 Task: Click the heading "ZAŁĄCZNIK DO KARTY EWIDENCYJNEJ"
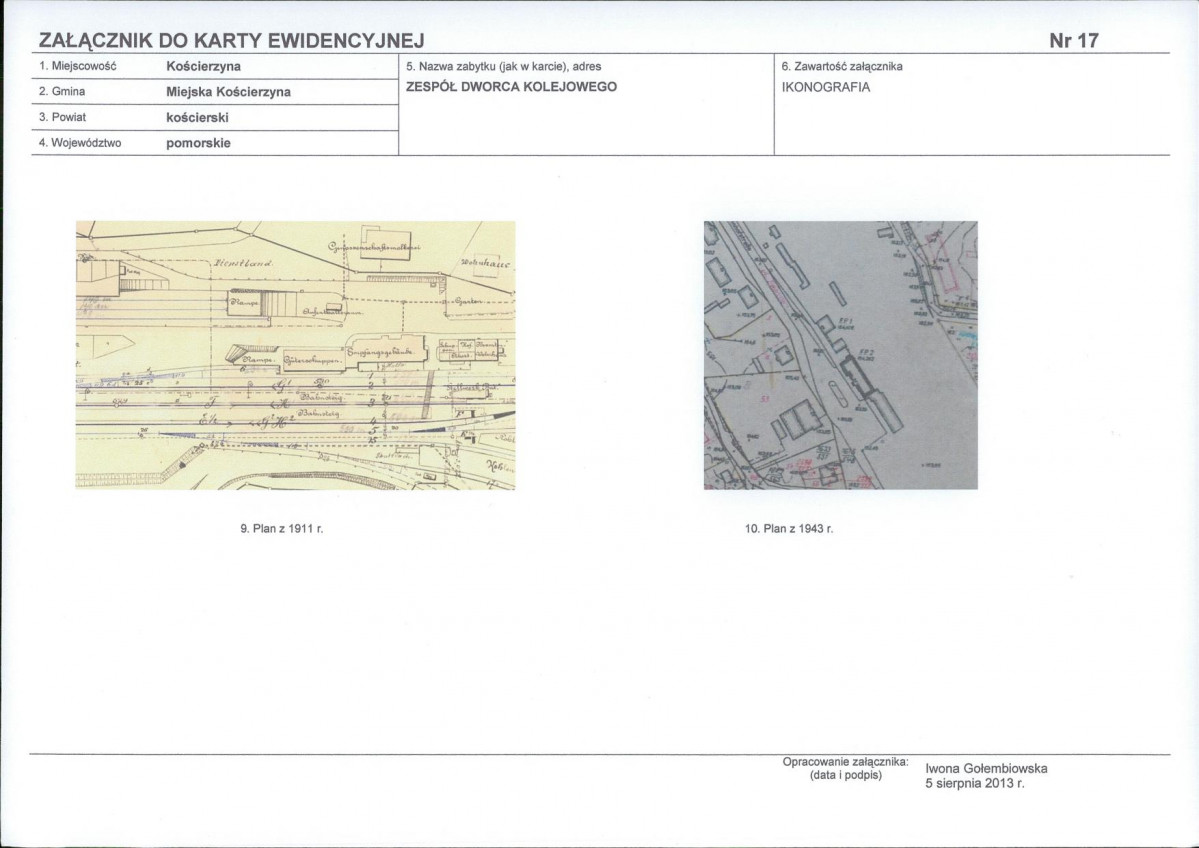[231, 41]
